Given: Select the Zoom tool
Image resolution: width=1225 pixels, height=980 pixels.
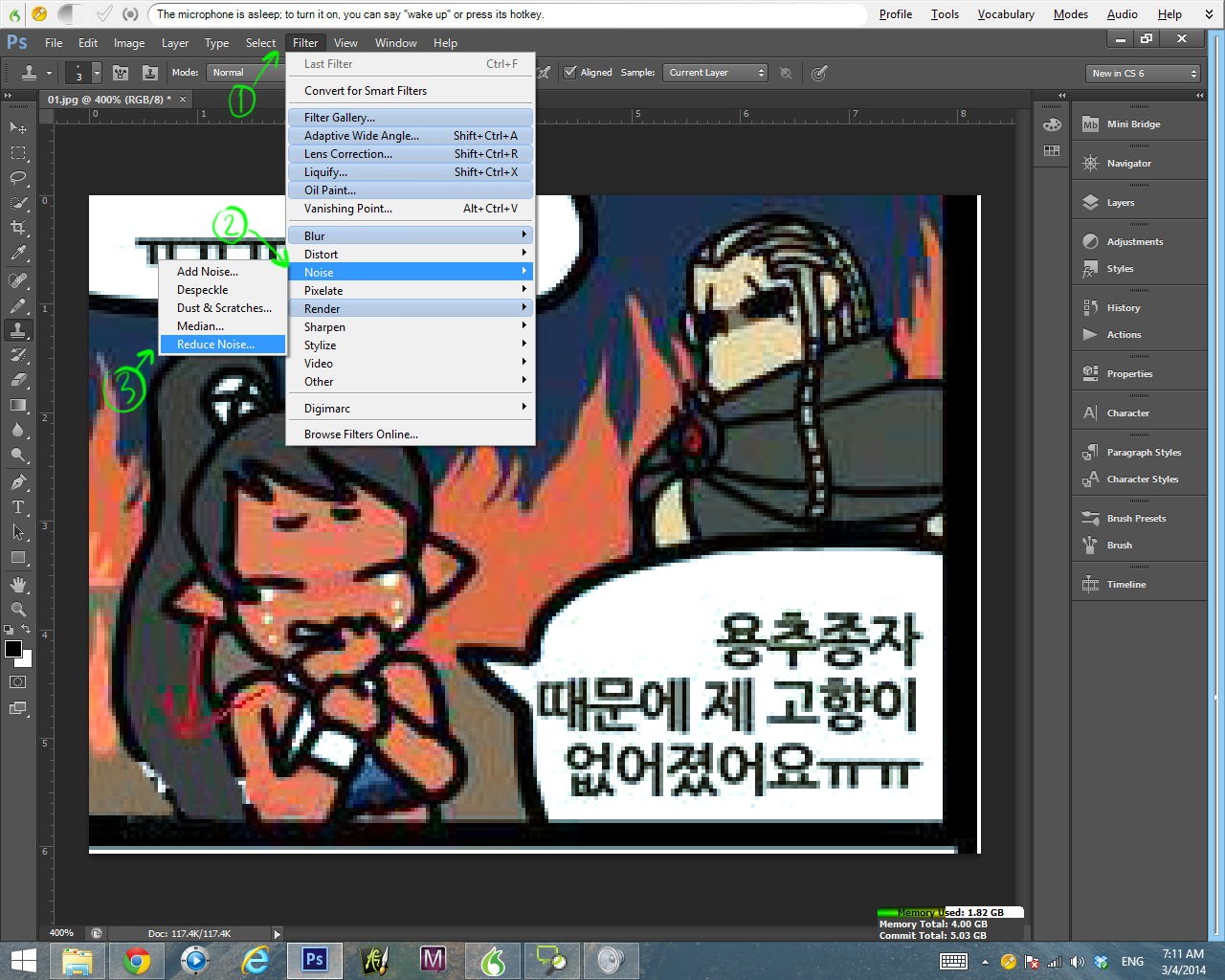Looking at the screenshot, I should (18, 610).
